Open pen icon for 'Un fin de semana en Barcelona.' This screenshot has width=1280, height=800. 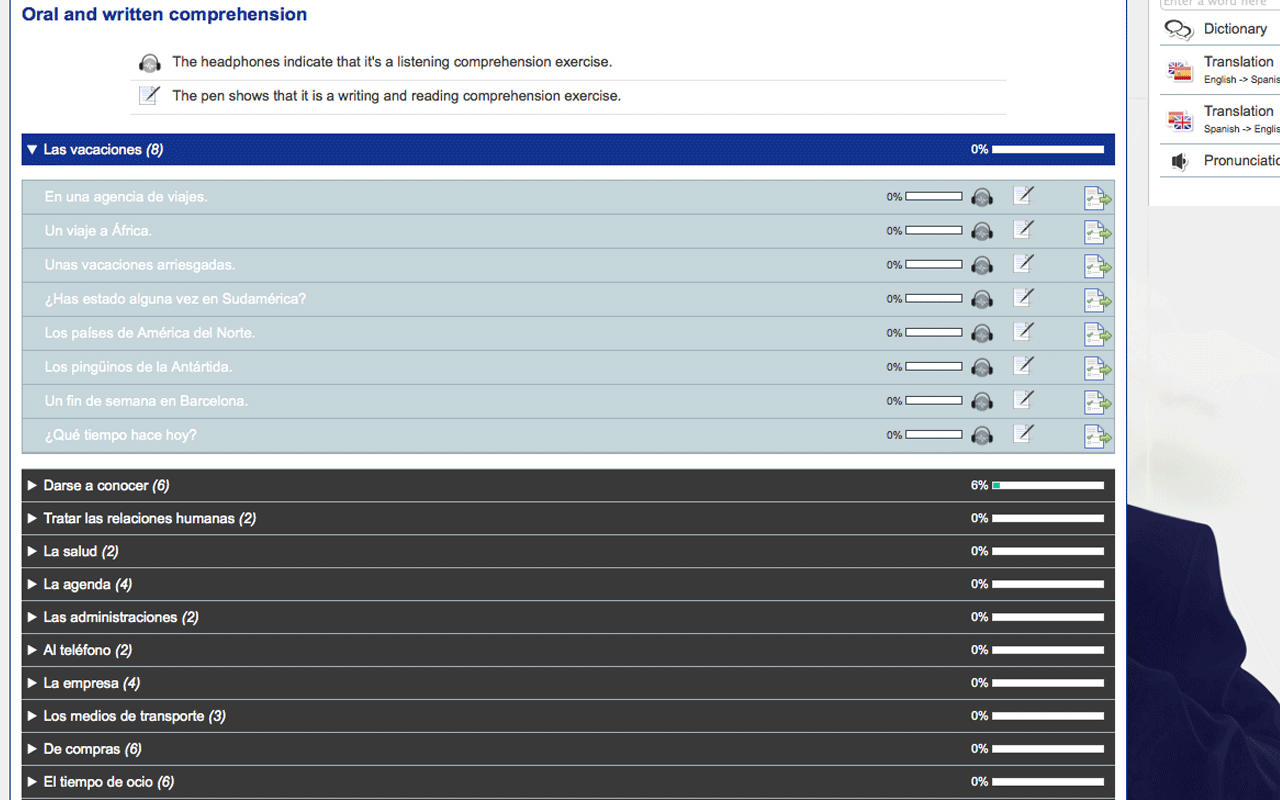[1023, 400]
